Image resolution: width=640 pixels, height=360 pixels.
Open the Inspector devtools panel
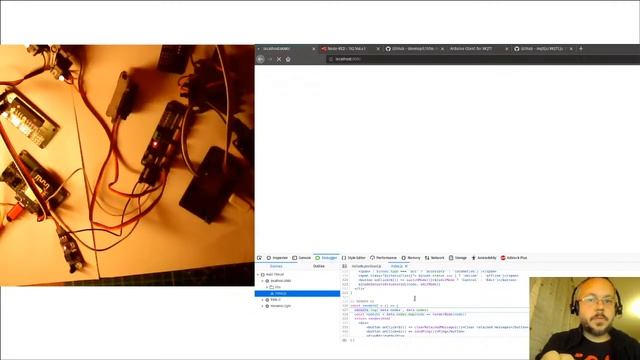(x=277, y=258)
